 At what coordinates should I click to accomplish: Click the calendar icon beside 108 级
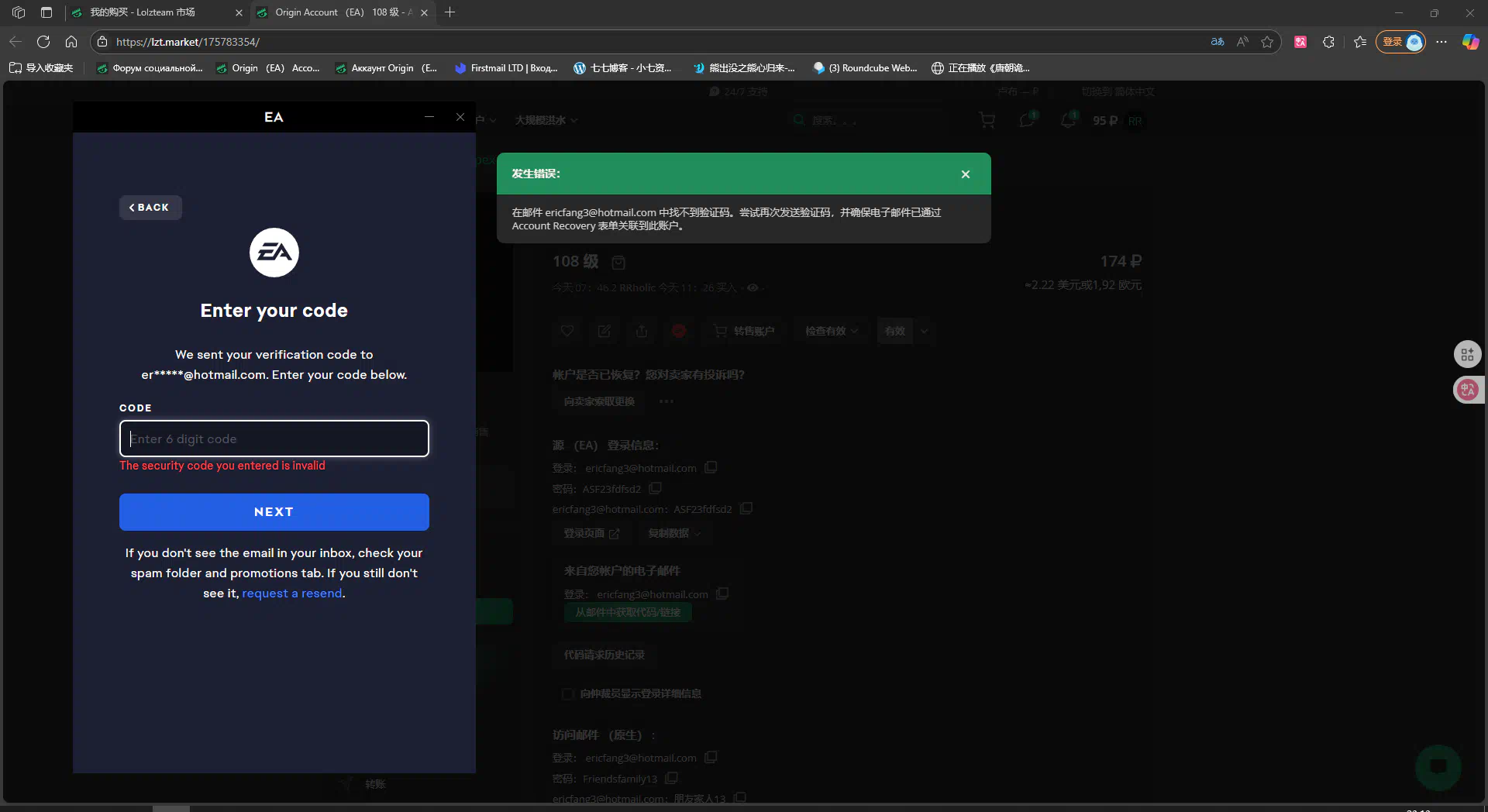coord(618,263)
